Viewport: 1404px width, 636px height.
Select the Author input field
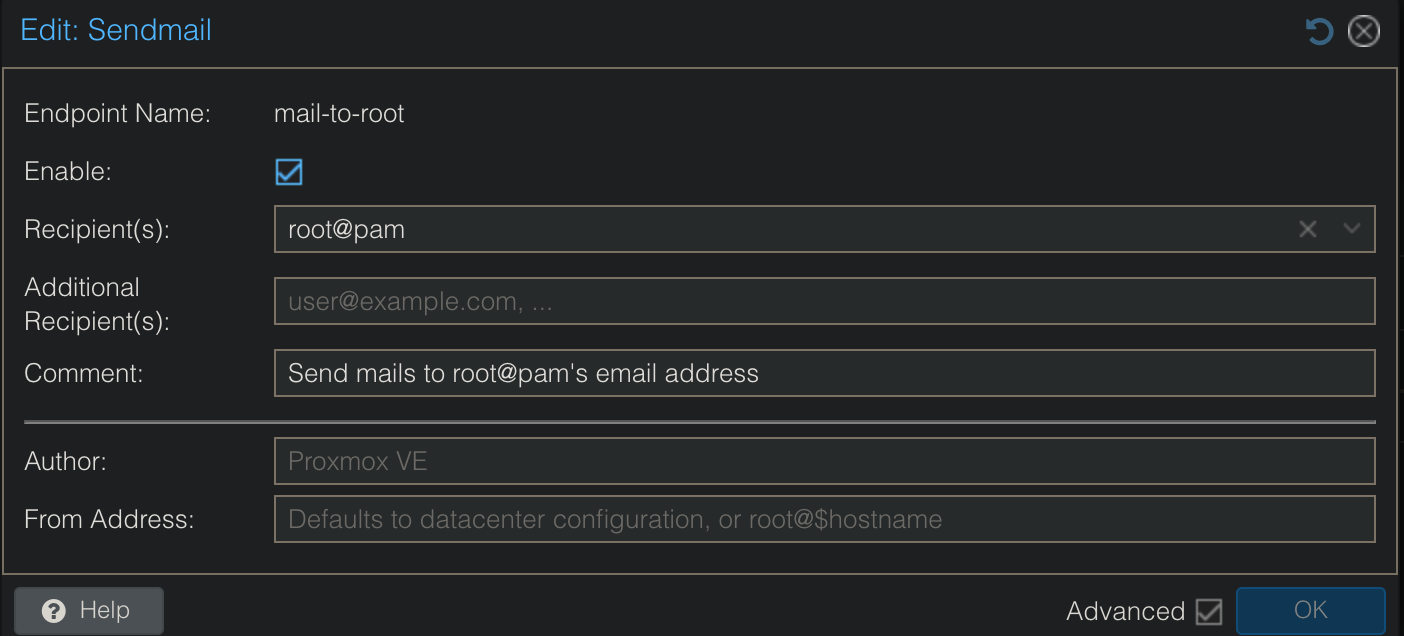(x=824, y=461)
